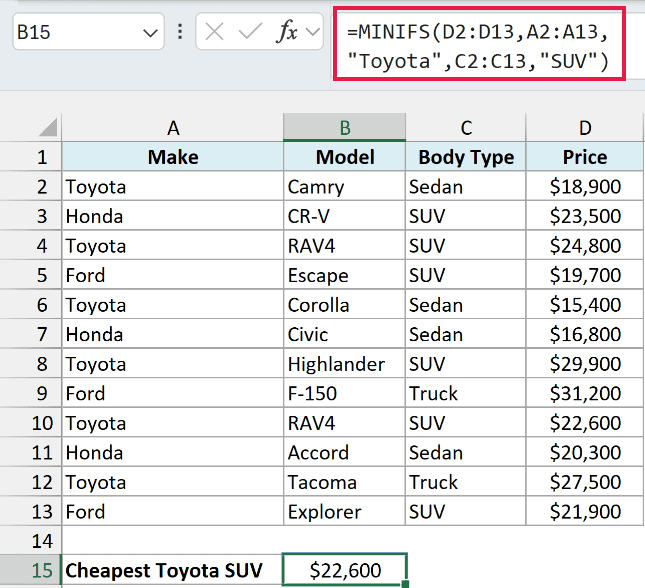Click the Enter checkmark formula icon

click(250, 32)
